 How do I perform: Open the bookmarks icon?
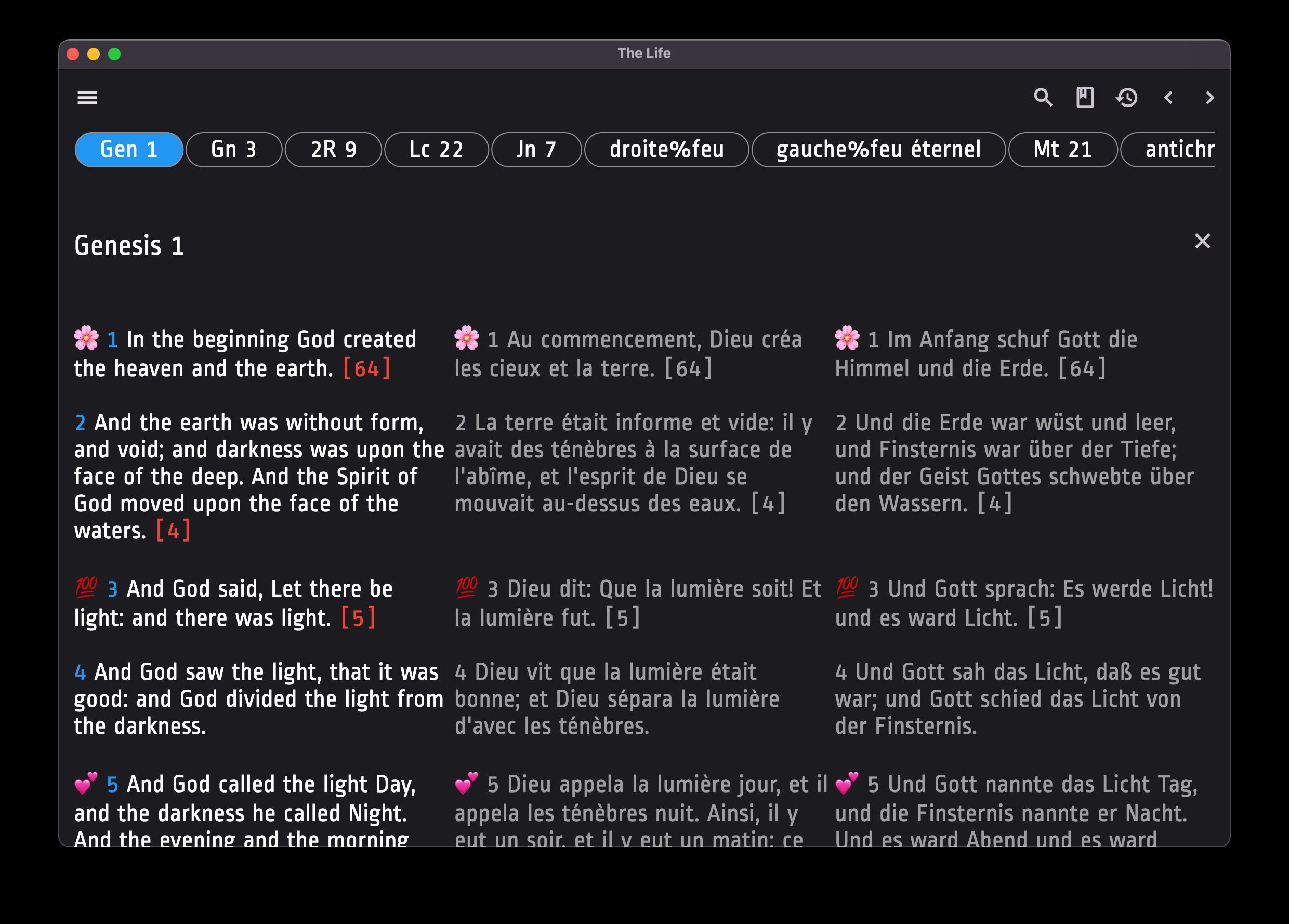click(1085, 98)
